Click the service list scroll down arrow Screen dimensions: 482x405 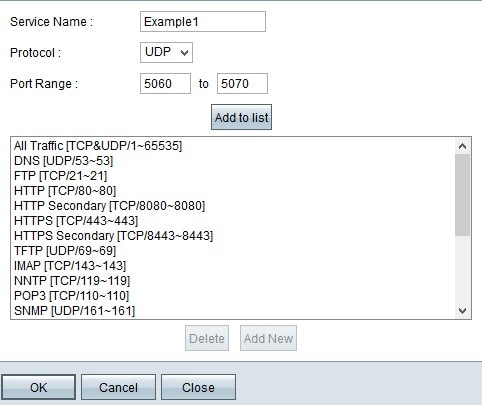point(462,311)
